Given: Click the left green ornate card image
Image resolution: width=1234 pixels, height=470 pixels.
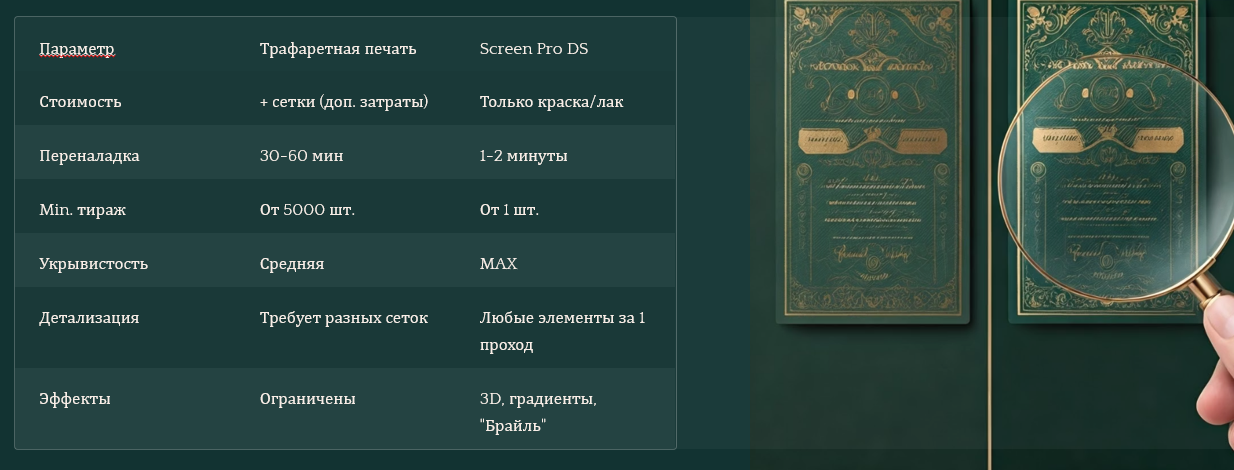Looking at the screenshot, I should (x=875, y=160).
